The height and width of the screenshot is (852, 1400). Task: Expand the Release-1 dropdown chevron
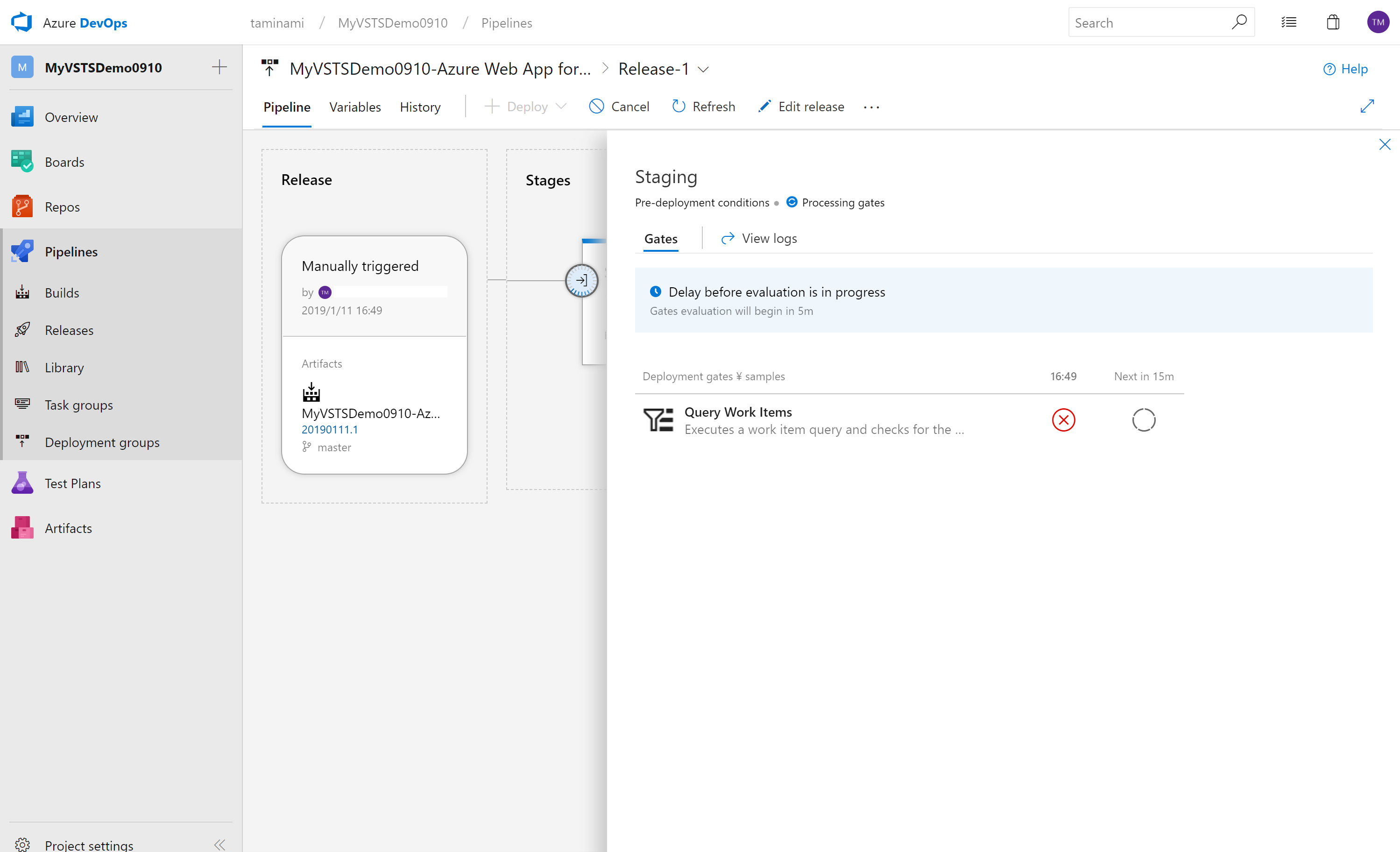(703, 69)
